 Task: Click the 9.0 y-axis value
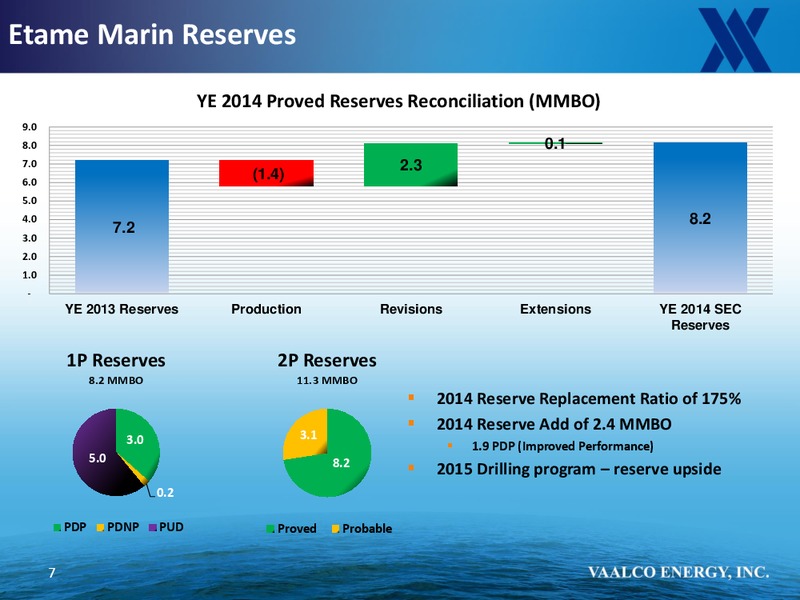(30, 127)
